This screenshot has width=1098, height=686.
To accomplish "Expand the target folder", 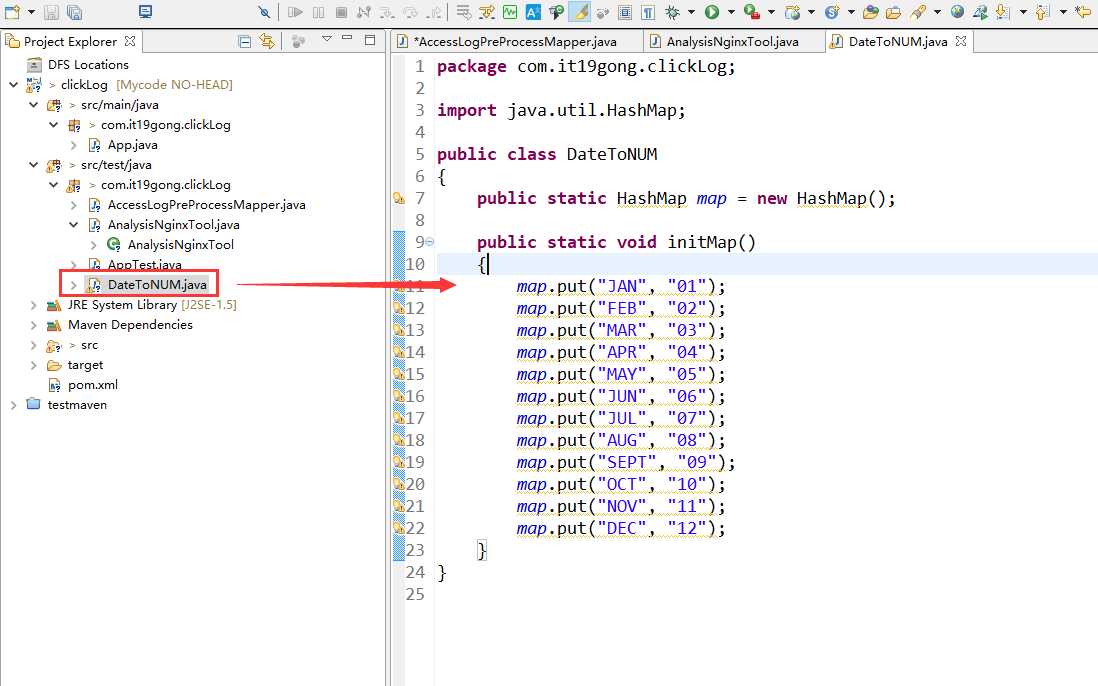I will [34, 365].
